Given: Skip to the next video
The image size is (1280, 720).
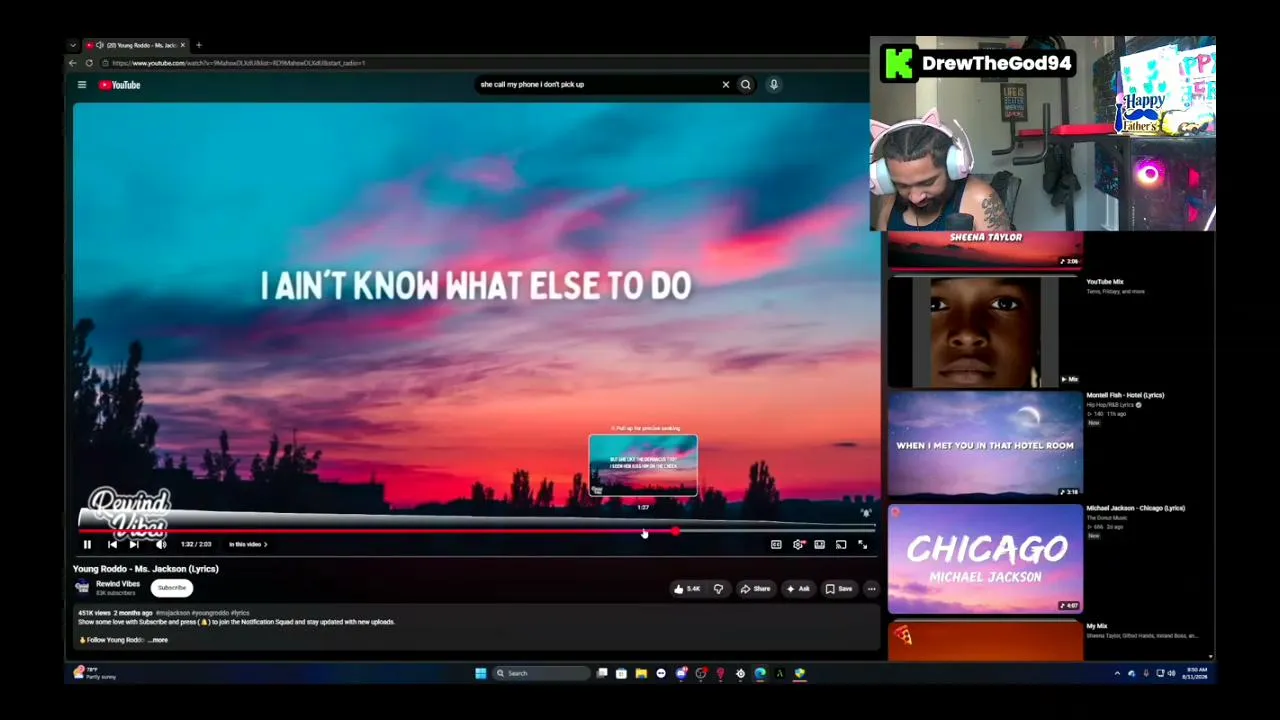Looking at the screenshot, I should tap(134, 544).
